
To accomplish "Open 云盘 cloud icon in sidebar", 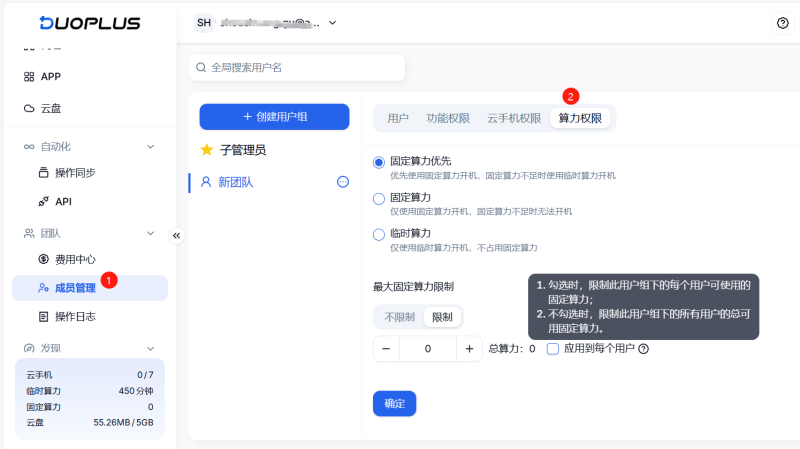I will coord(29,109).
